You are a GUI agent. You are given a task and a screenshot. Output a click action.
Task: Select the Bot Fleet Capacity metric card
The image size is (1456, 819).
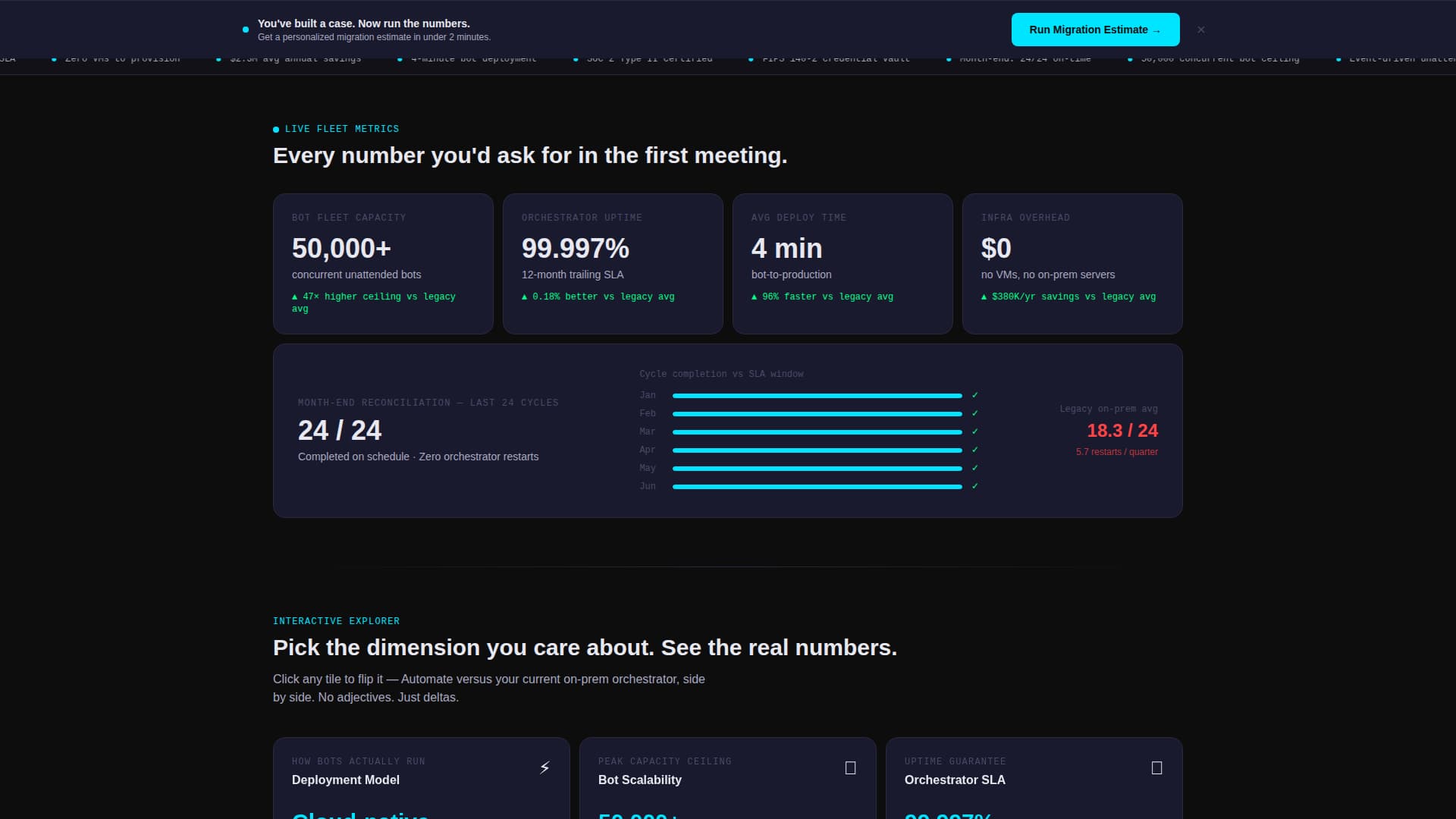point(383,263)
